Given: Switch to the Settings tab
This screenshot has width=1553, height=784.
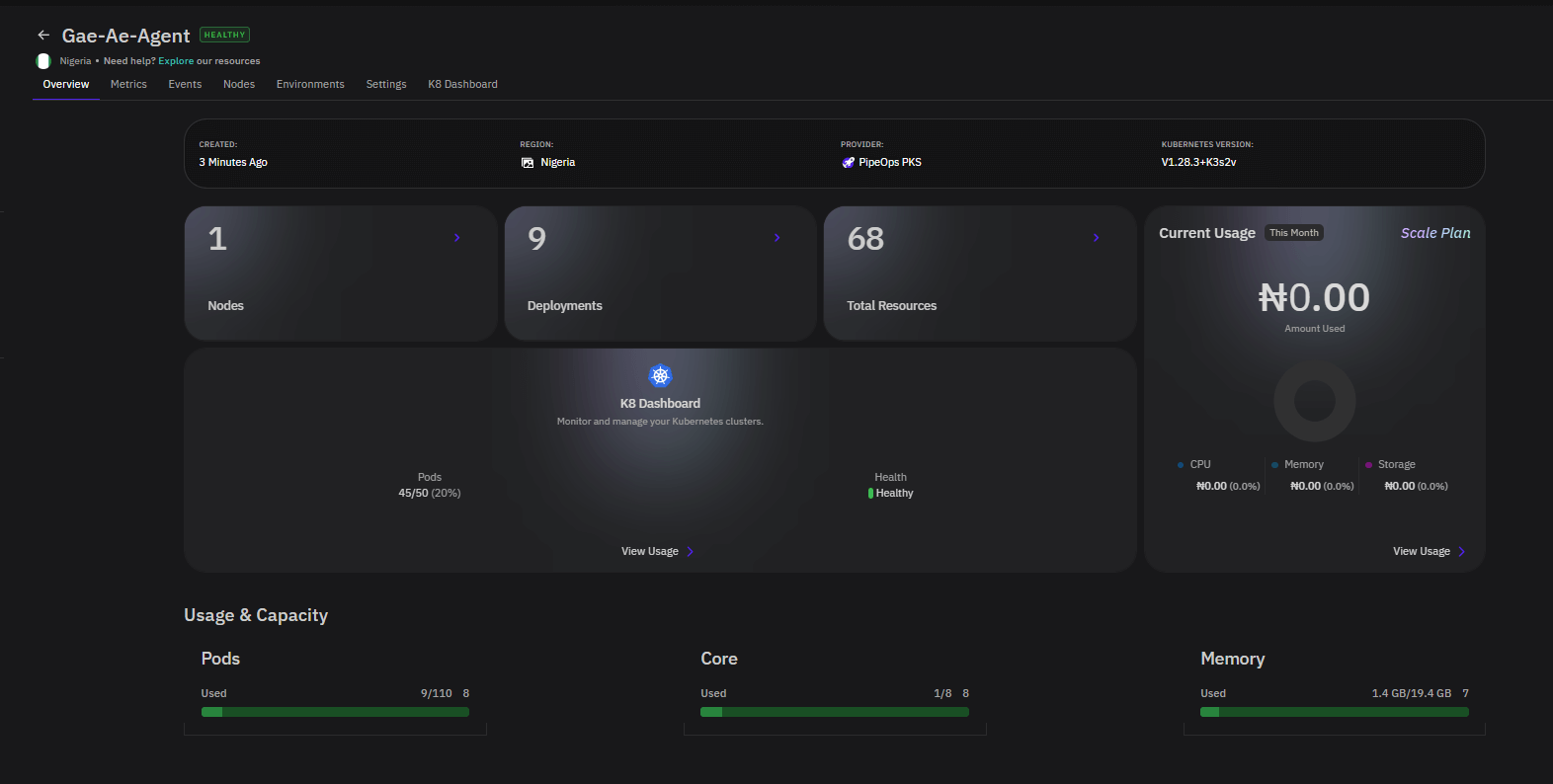Looking at the screenshot, I should pyautogui.click(x=386, y=85).
